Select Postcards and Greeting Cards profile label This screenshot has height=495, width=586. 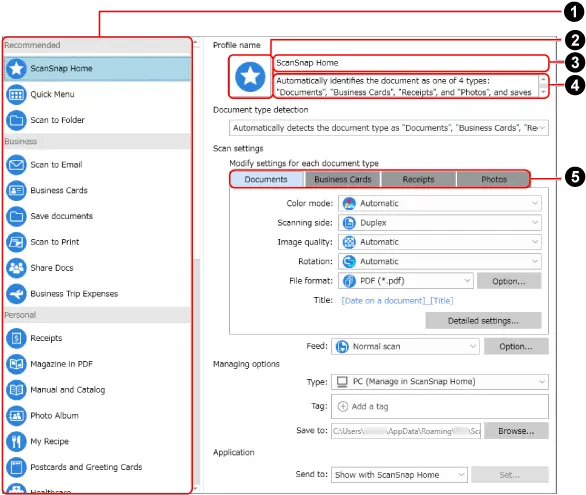point(86,467)
